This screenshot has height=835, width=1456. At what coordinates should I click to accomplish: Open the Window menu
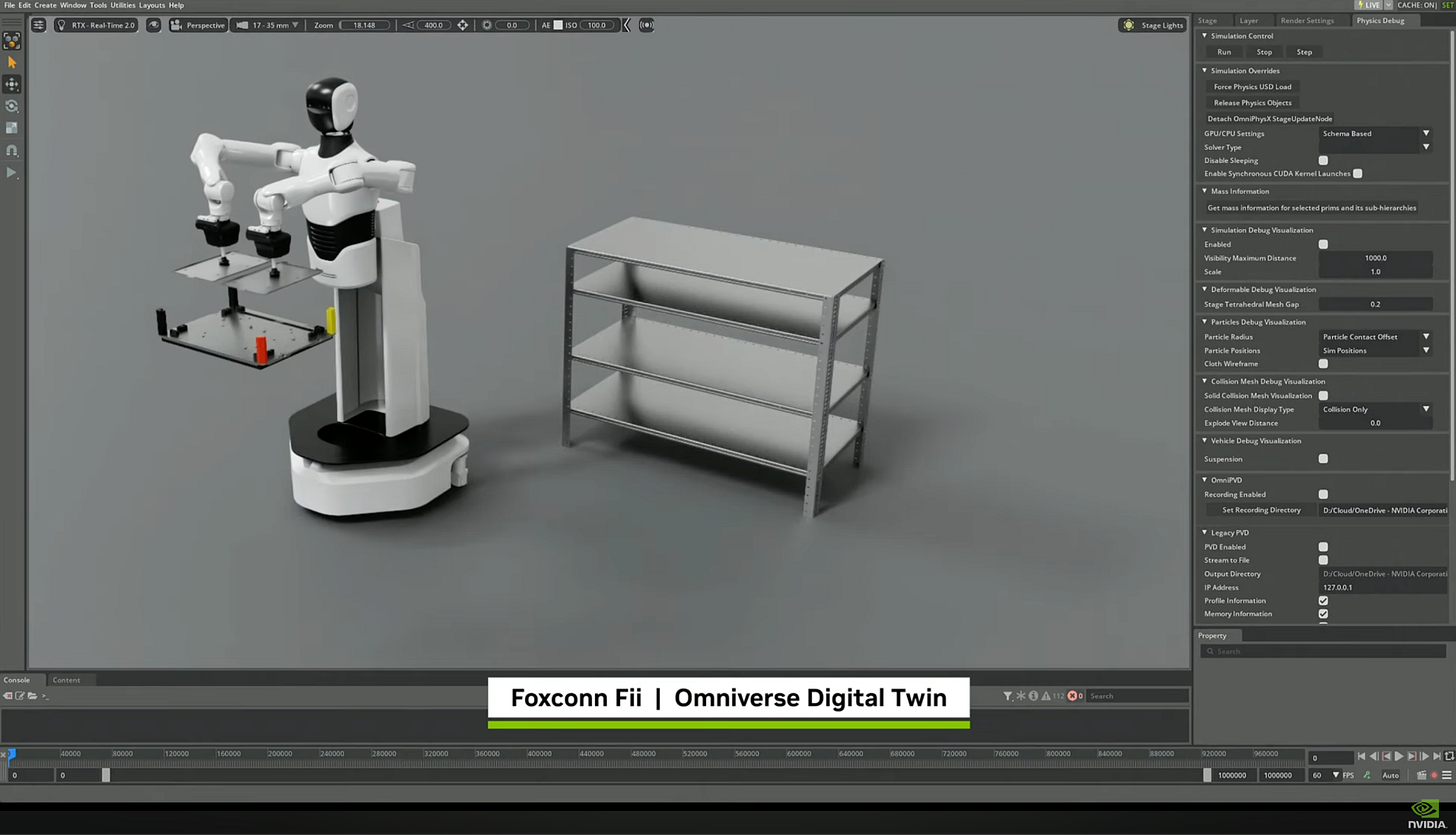point(73,5)
